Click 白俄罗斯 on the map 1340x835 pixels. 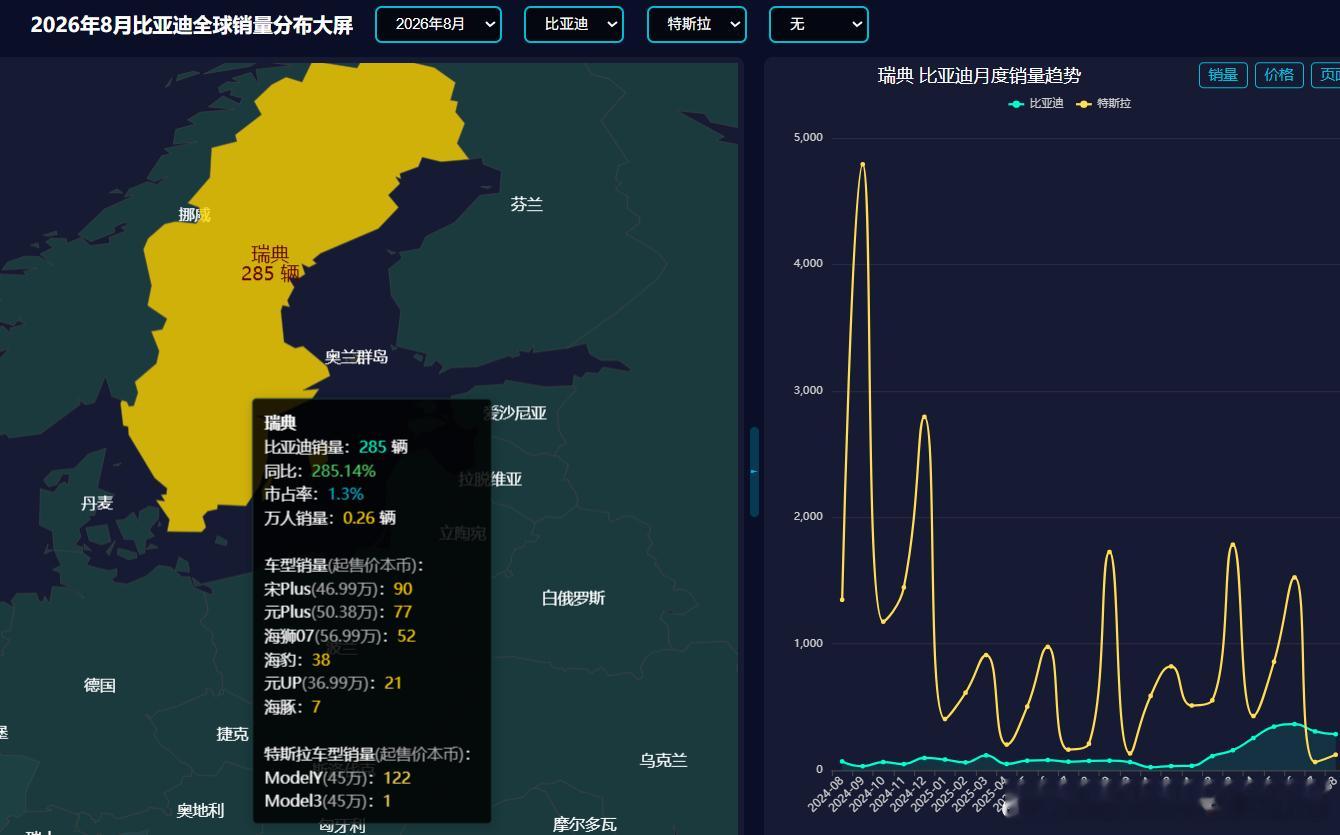[x=573, y=598]
